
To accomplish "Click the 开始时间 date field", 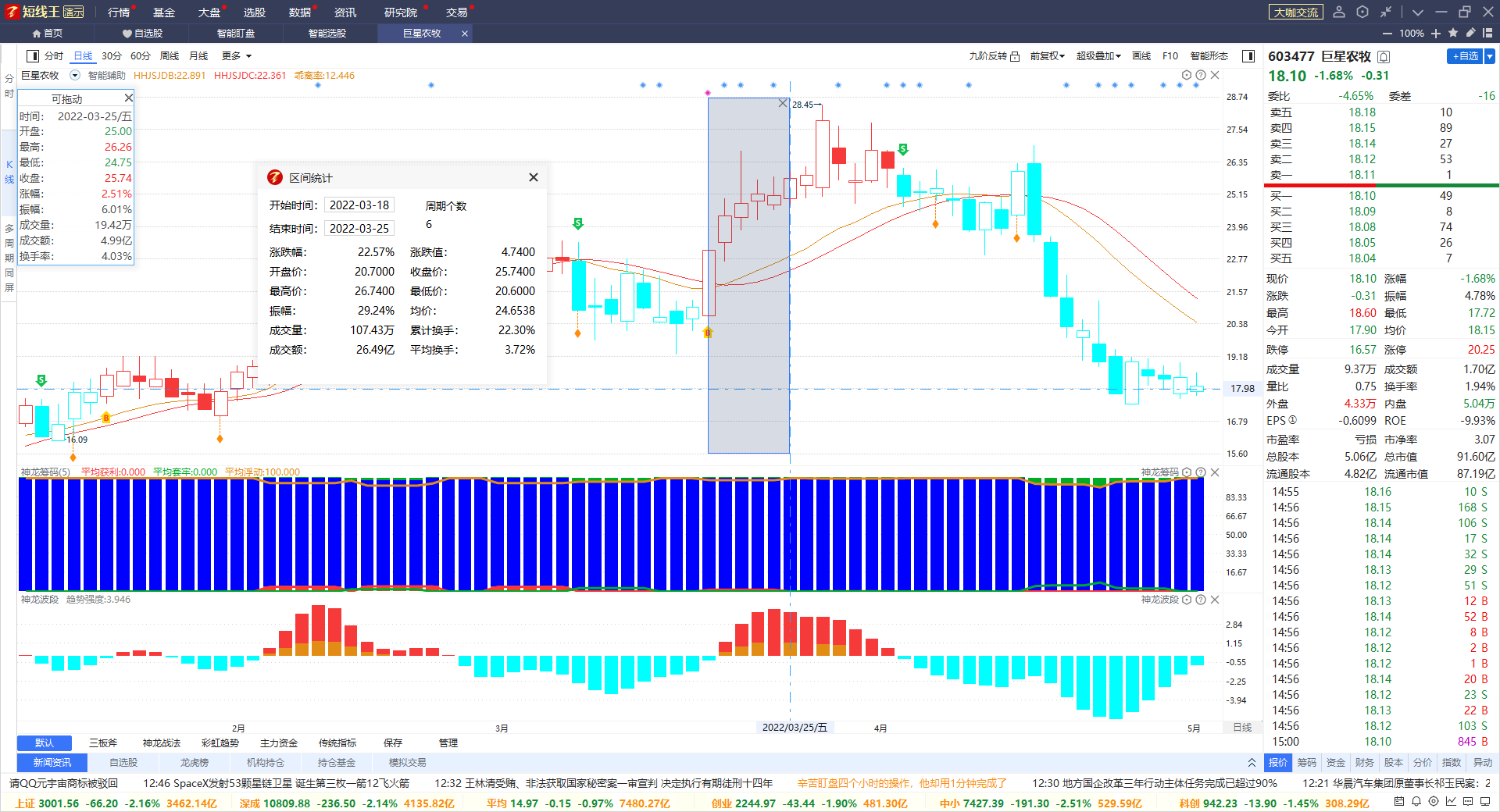I will pyautogui.click(x=359, y=205).
